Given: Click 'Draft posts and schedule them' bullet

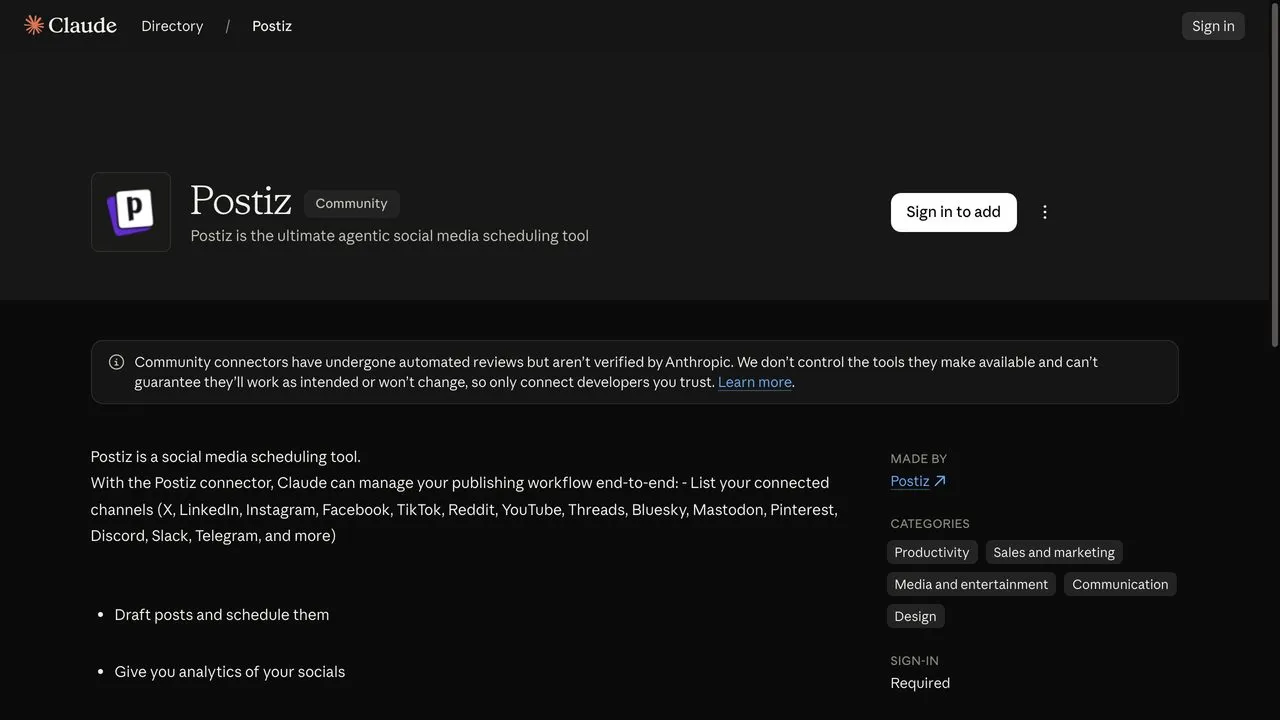Looking at the screenshot, I should tap(222, 614).
